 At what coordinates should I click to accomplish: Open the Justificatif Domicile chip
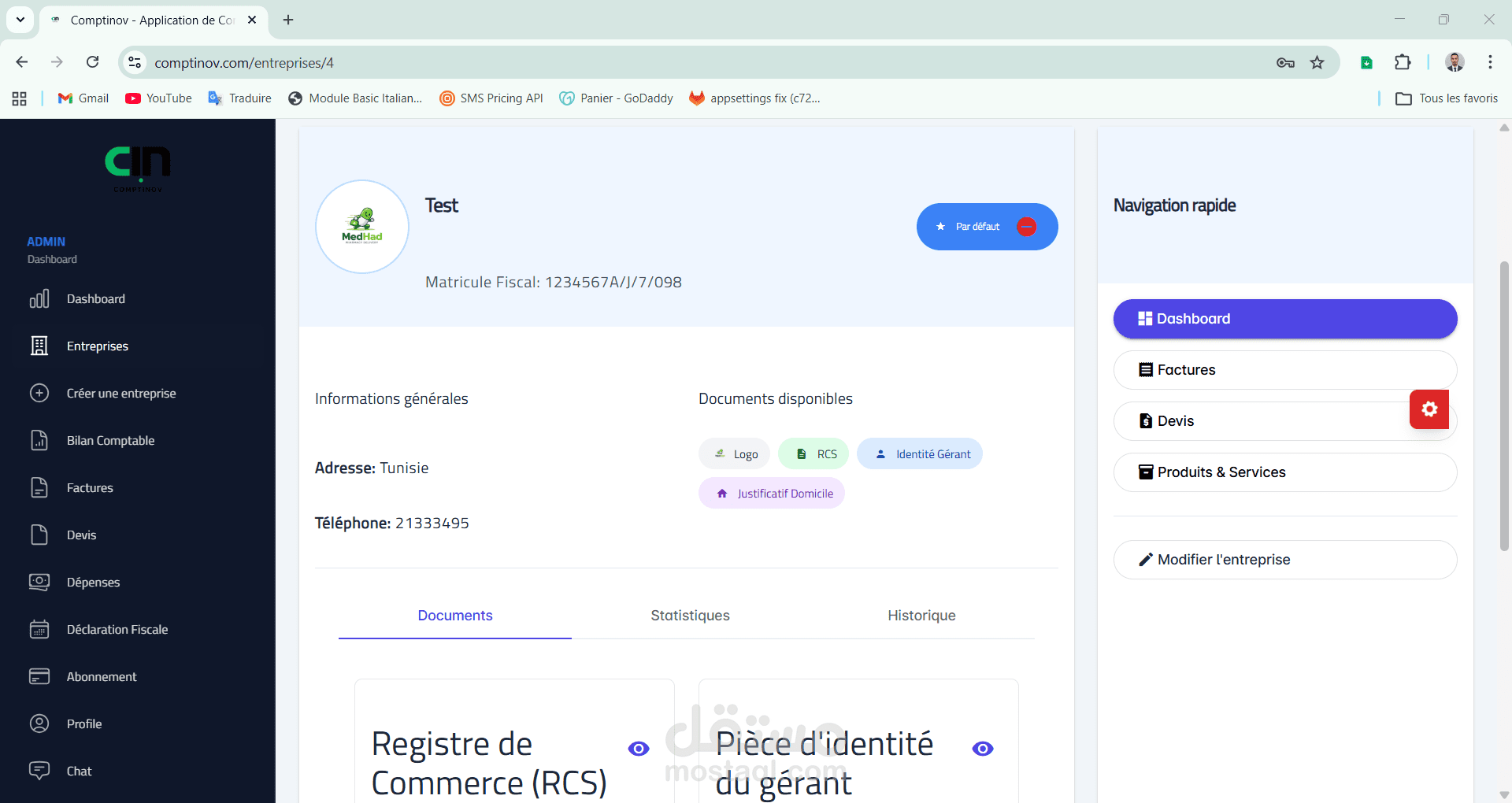772,494
